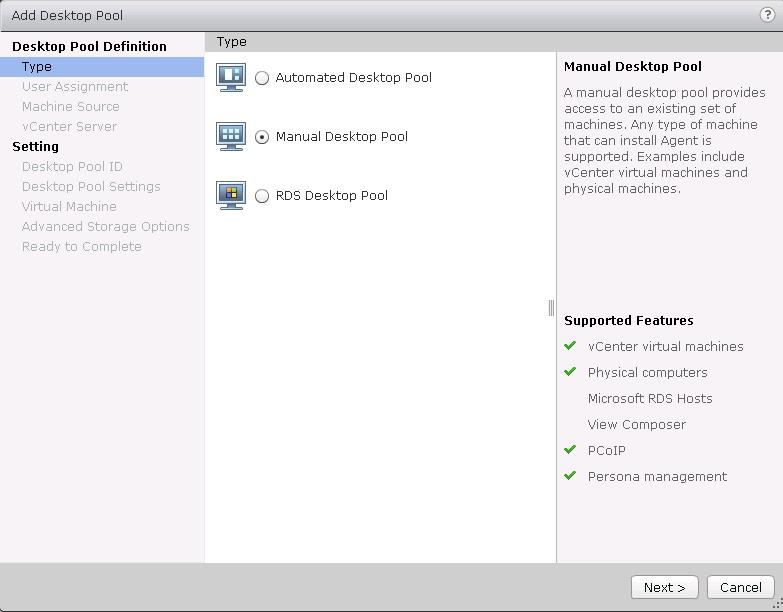Click the RDS Desktop Pool monitor icon
This screenshot has height=612, width=783.
[231, 195]
